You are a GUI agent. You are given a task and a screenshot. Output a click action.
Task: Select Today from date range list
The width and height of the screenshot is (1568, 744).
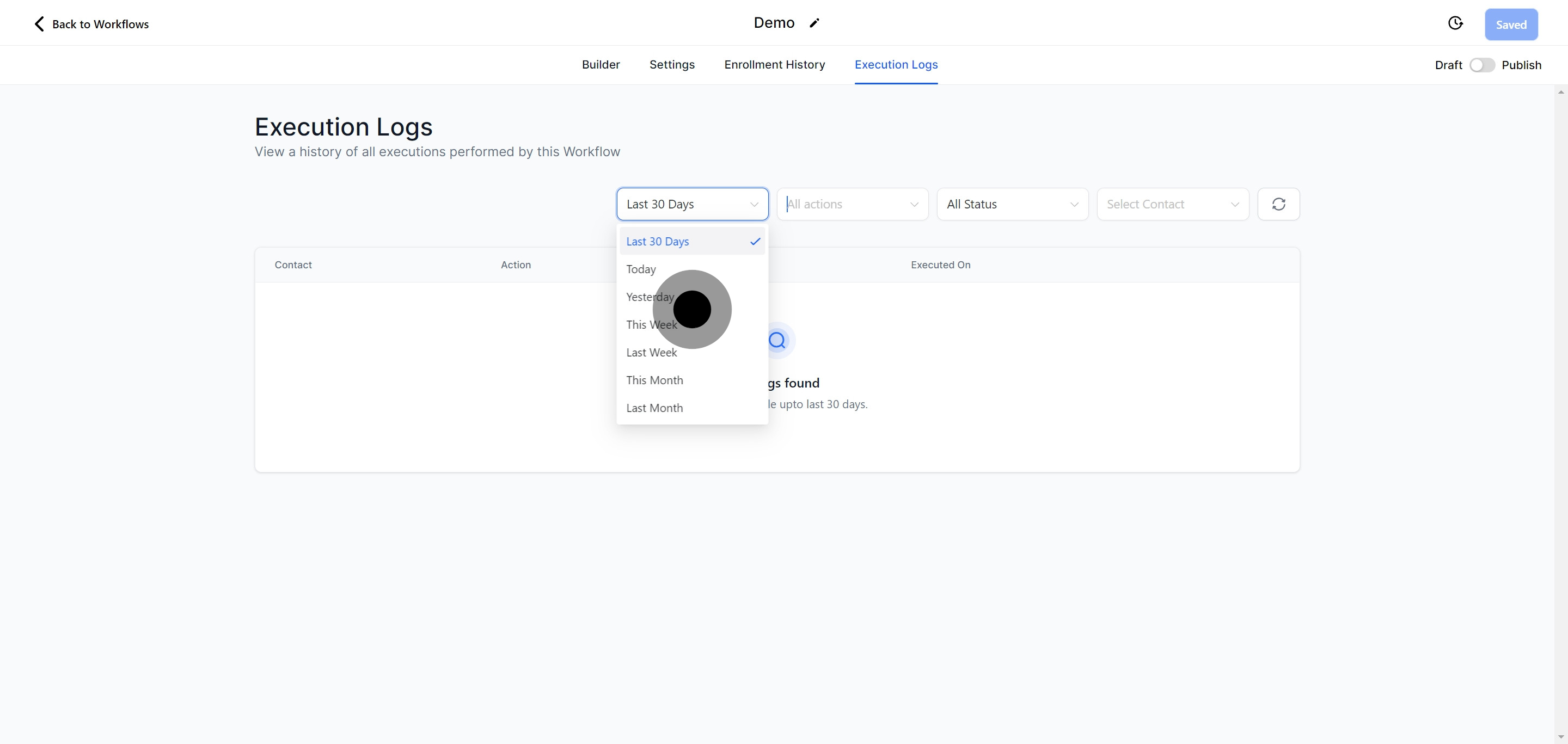pyautogui.click(x=641, y=269)
